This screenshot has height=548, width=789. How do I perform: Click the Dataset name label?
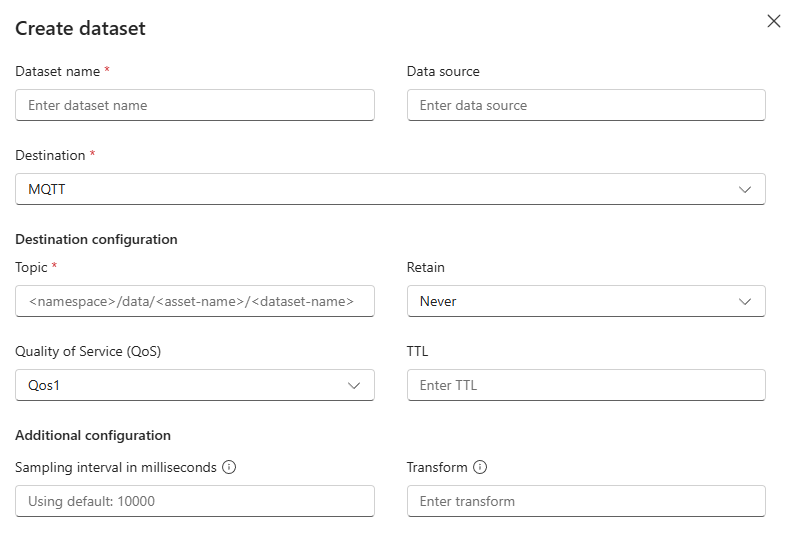57,71
